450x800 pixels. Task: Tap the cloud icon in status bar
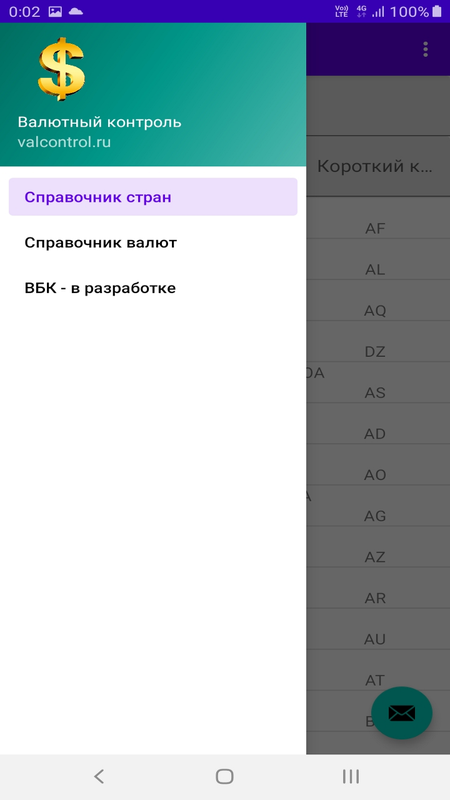[76, 11]
